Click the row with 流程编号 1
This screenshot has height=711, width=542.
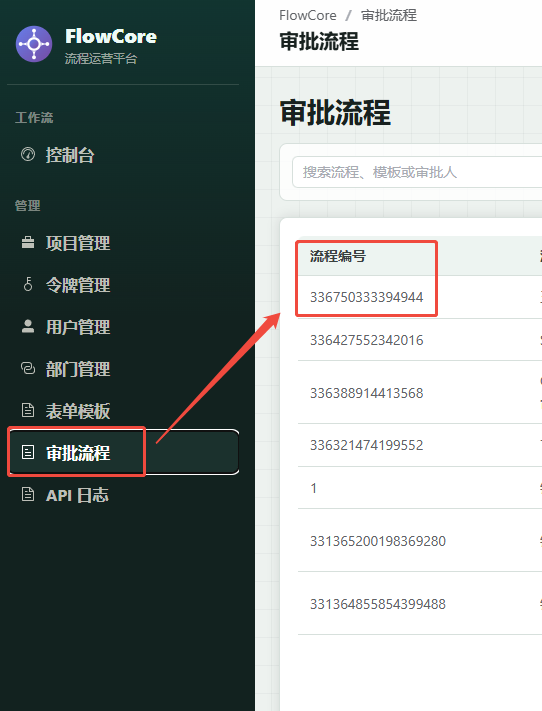pyautogui.click(x=420, y=488)
